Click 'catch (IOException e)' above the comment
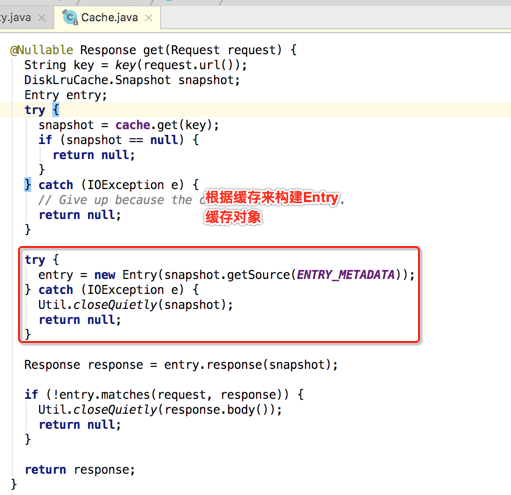511x495 pixels. pos(111,185)
